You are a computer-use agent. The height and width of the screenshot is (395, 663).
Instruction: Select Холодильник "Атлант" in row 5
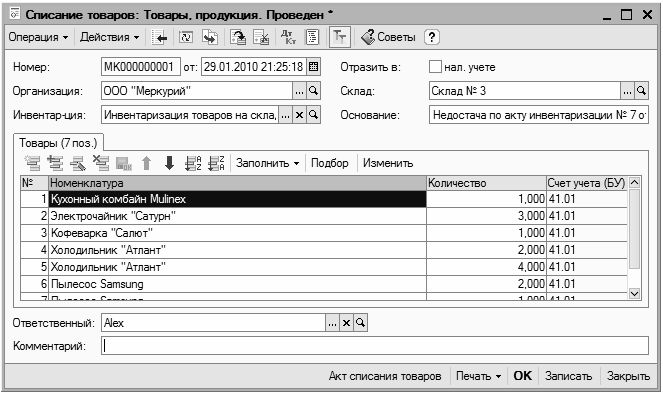click(x=237, y=267)
